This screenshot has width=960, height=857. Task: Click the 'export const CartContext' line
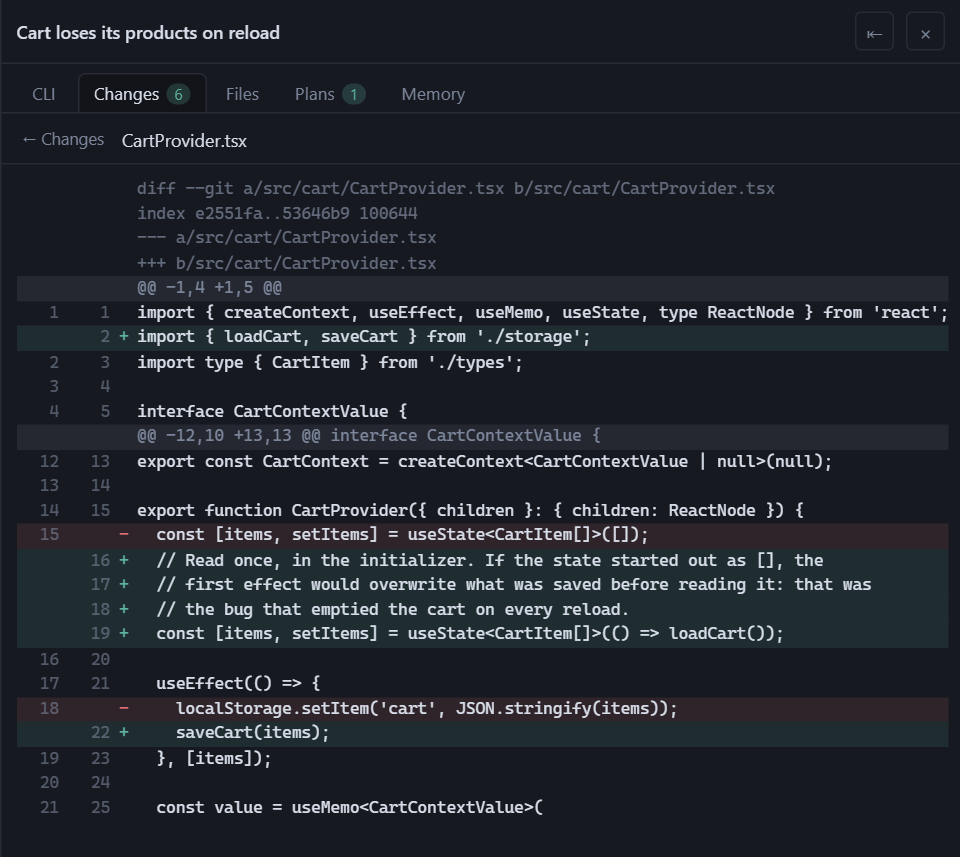click(x=482, y=461)
